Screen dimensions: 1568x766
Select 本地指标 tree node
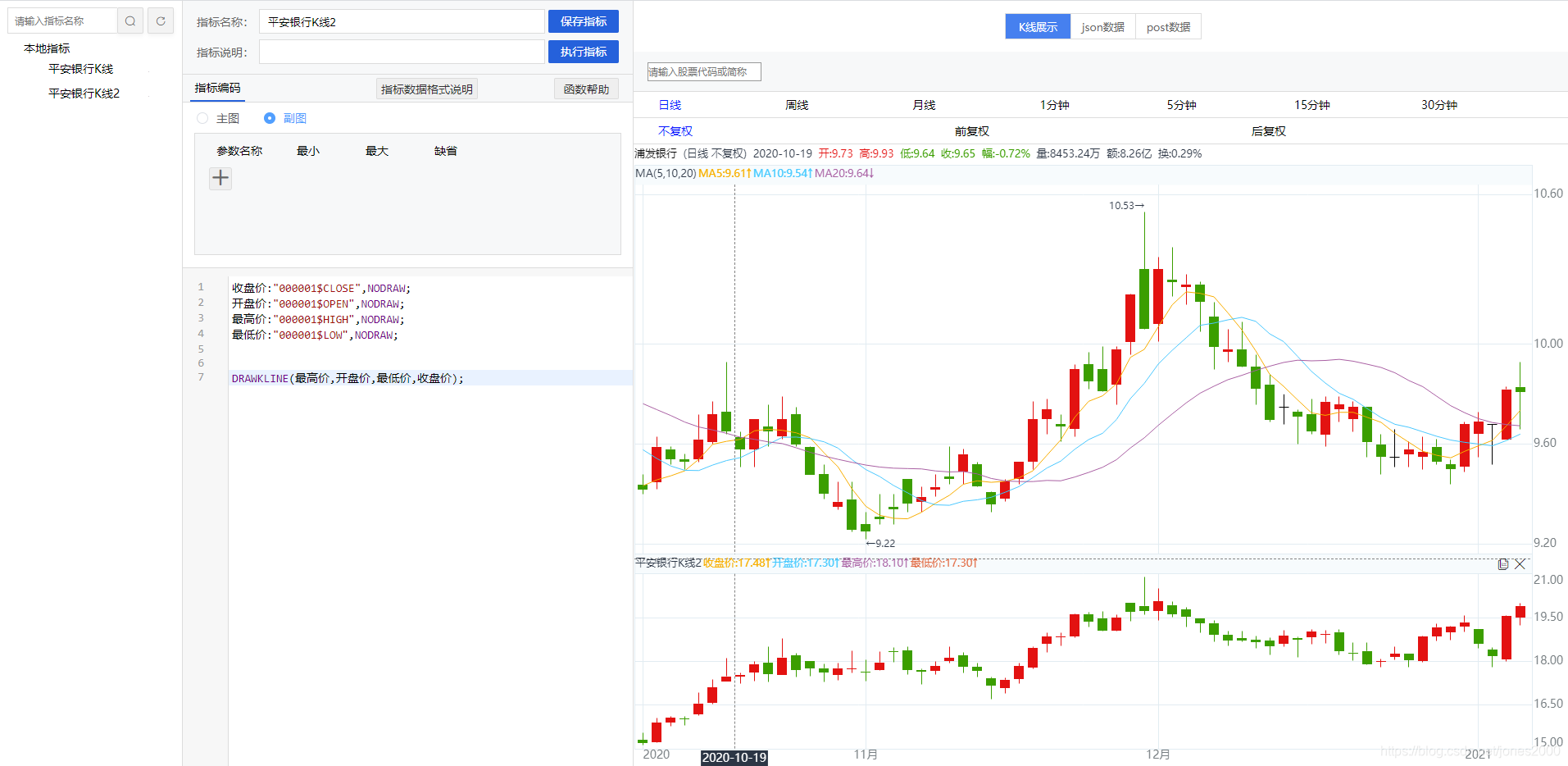click(47, 48)
